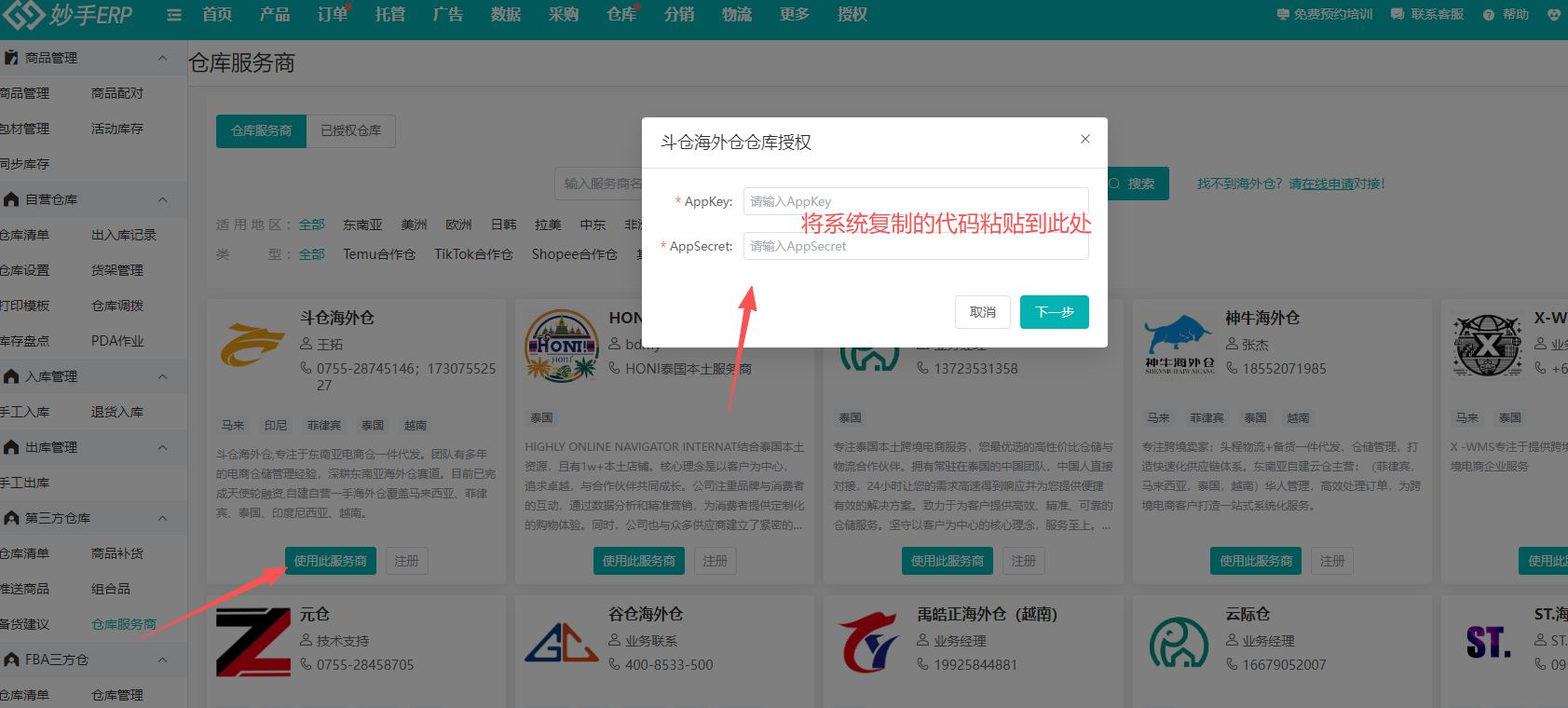Open 仓库服务商 in the sidebar
The image size is (1568, 708).
click(124, 624)
